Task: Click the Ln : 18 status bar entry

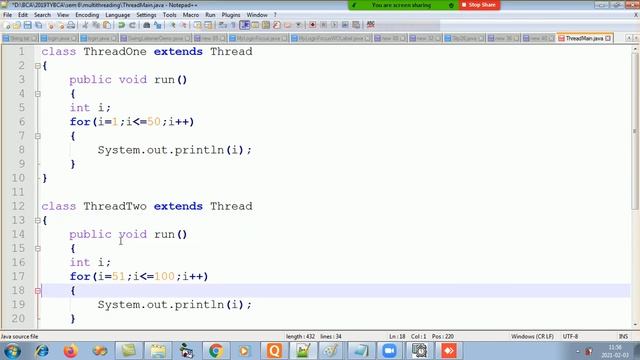Action: click(397, 336)
